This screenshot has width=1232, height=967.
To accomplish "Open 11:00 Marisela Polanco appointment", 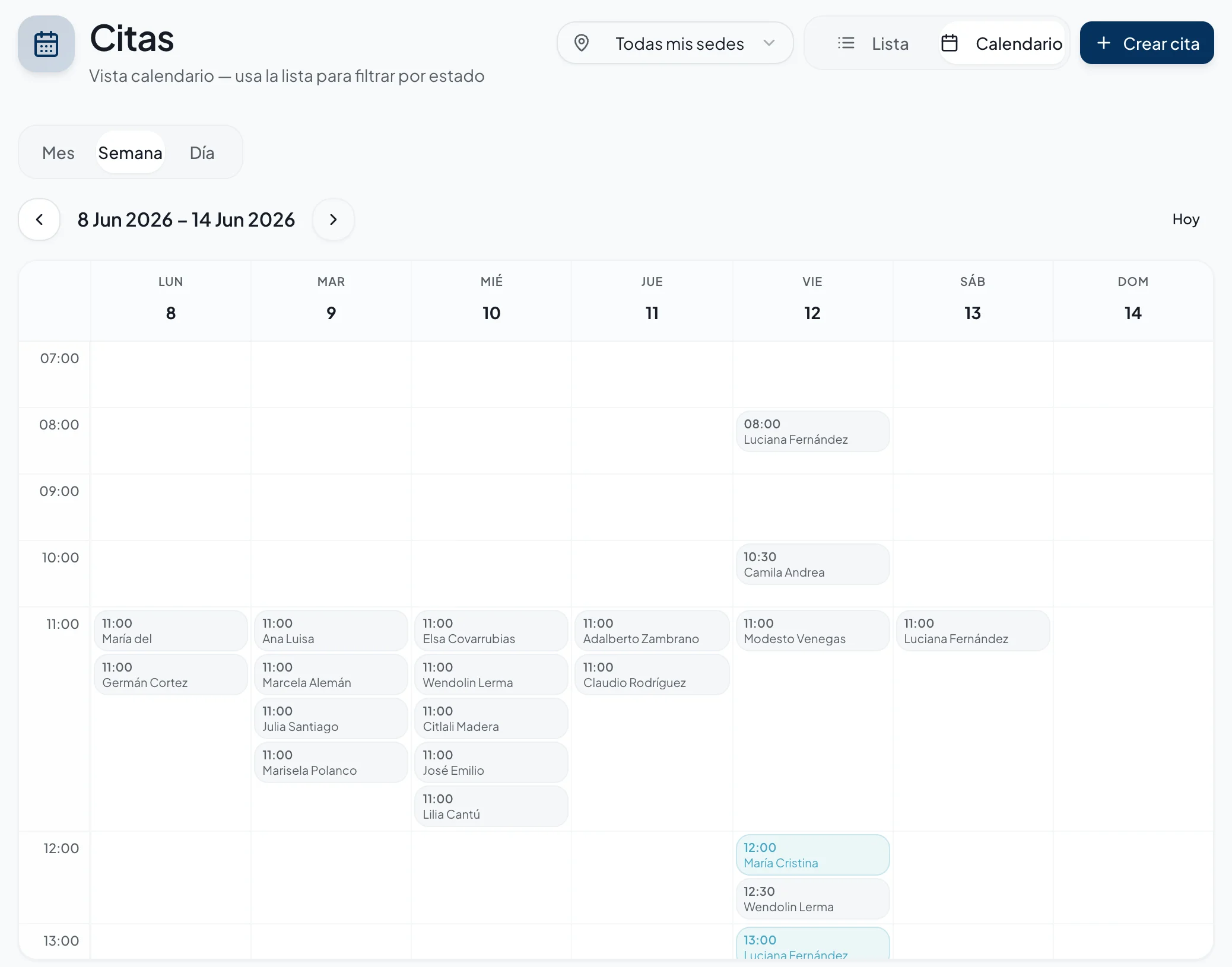I will pyautogui.click(x=331, y=763).
